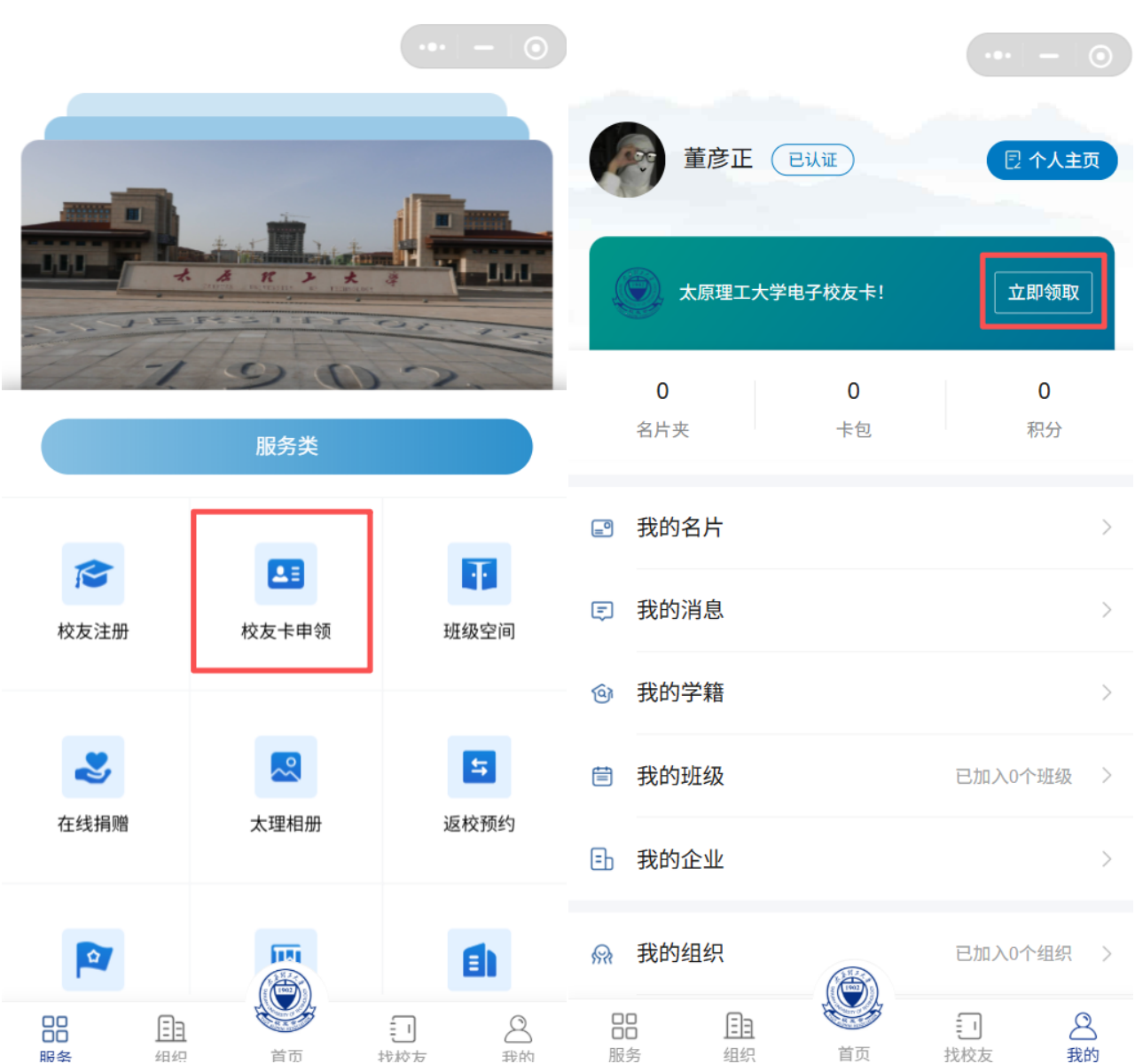Tap the 校友卡申领 card icon
The width and height of the screenshot is (1135, 1064).
[286, 575]
